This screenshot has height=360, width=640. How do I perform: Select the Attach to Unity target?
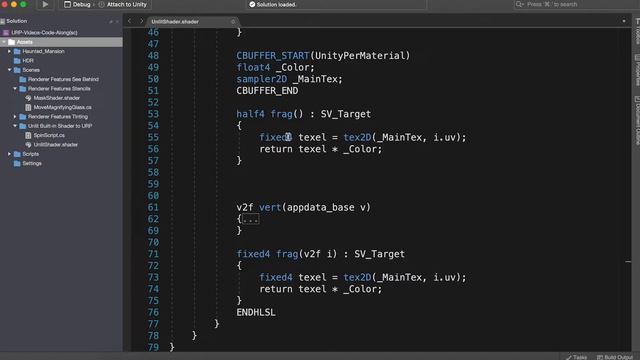pos(122,4)
